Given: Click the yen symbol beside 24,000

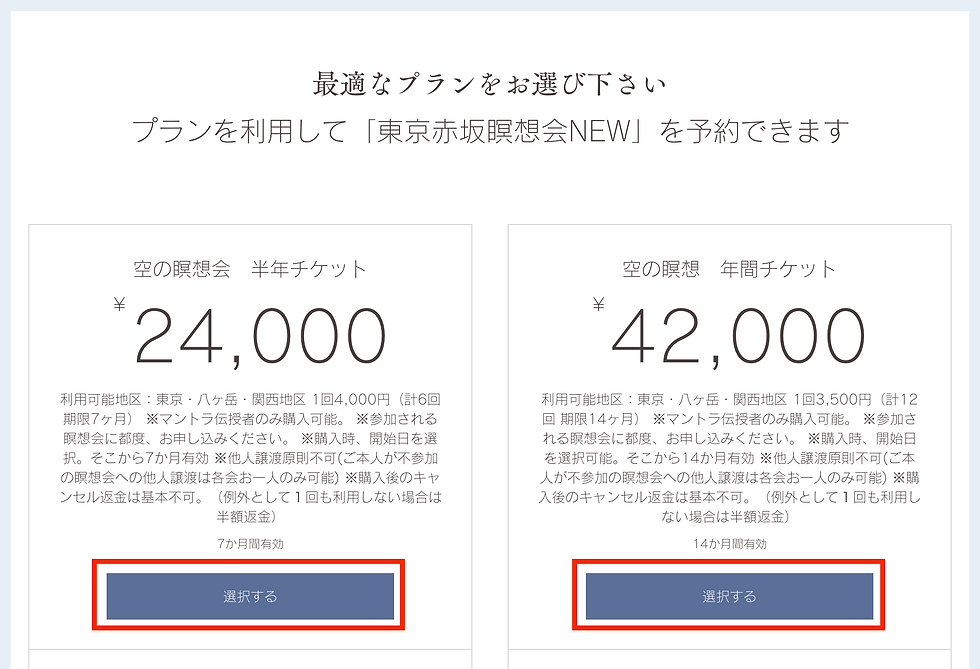Looking at the screenshot, I should (120, 305).
